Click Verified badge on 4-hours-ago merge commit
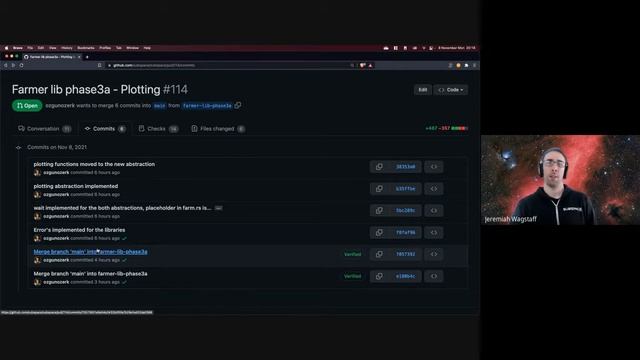 (352, 254)
